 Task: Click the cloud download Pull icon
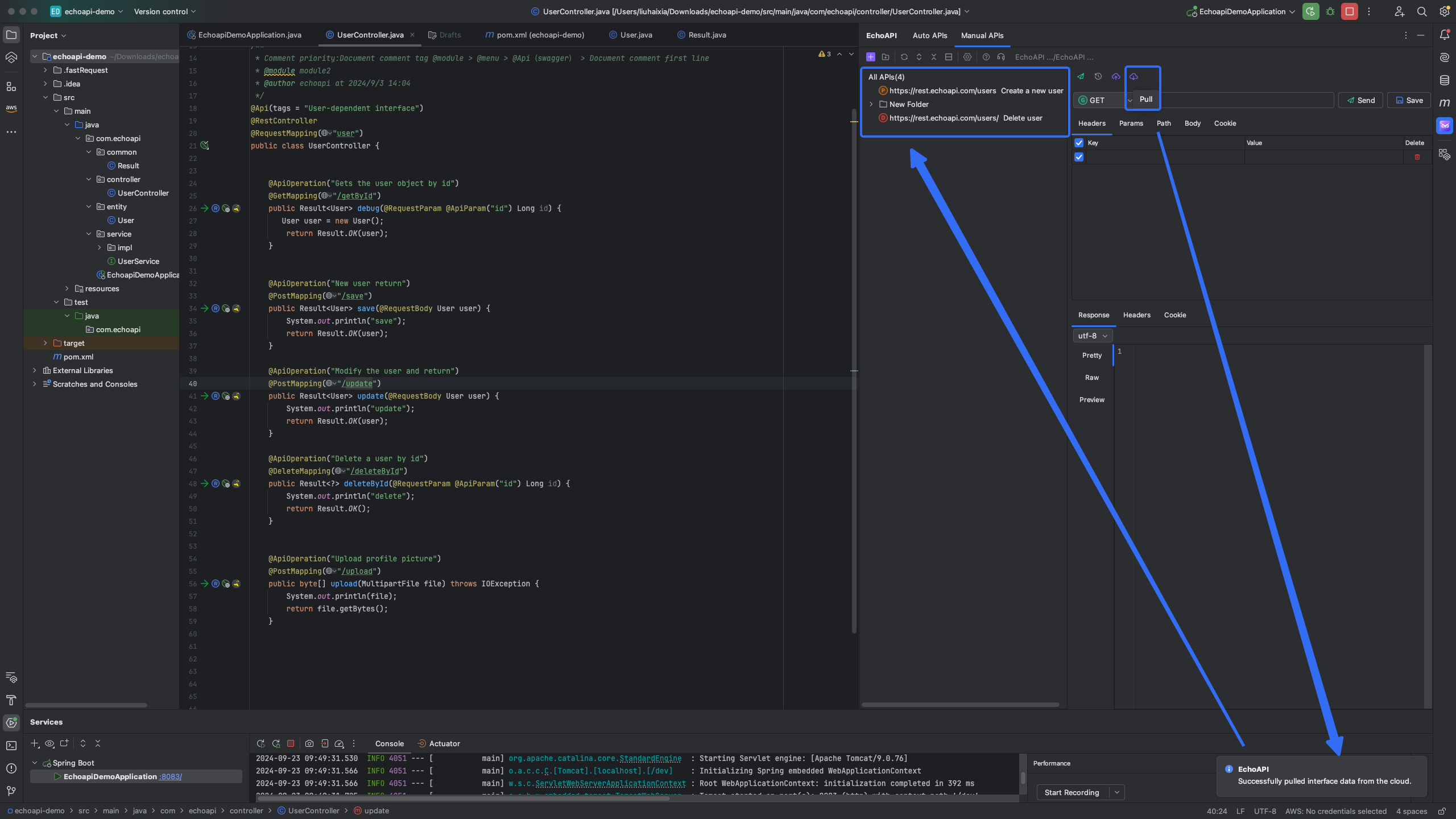1134,76
